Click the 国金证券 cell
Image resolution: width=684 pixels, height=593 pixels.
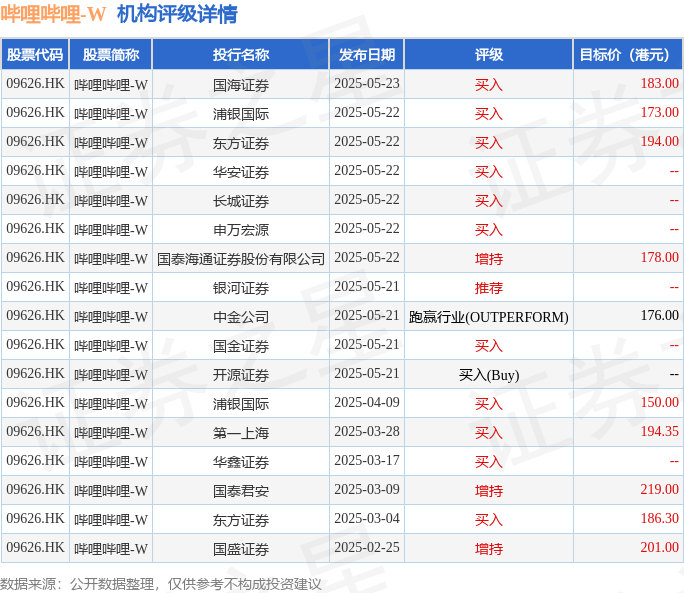(x=241, y=346)
